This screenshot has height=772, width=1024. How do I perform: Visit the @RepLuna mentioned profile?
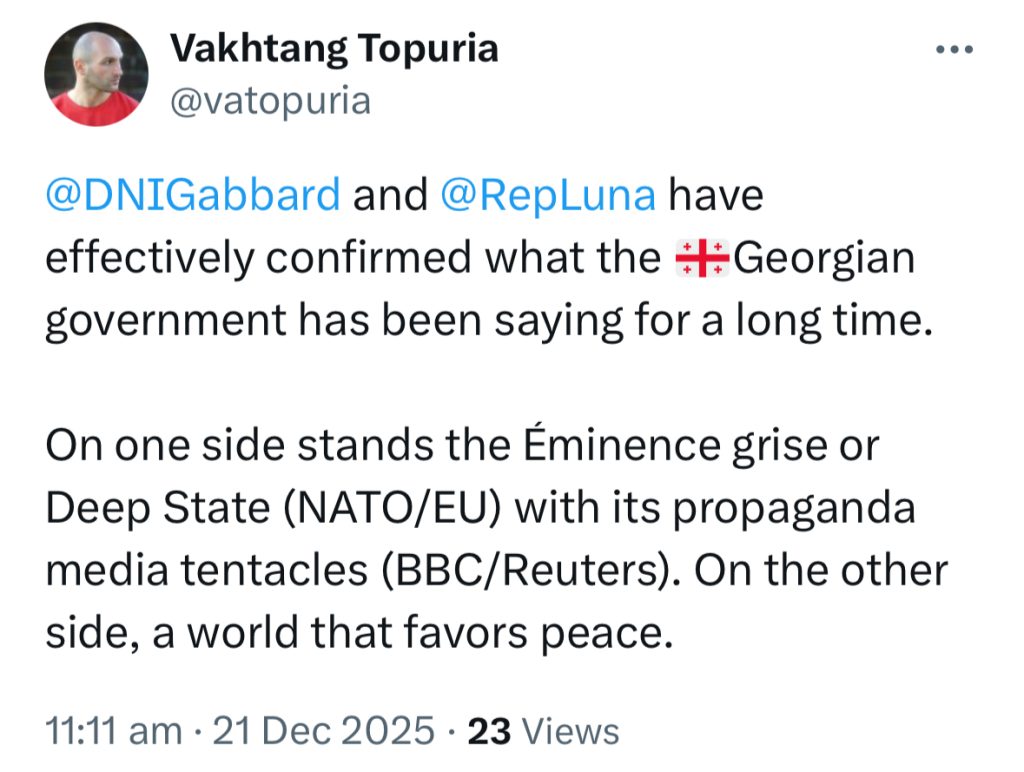coord(548,195)
